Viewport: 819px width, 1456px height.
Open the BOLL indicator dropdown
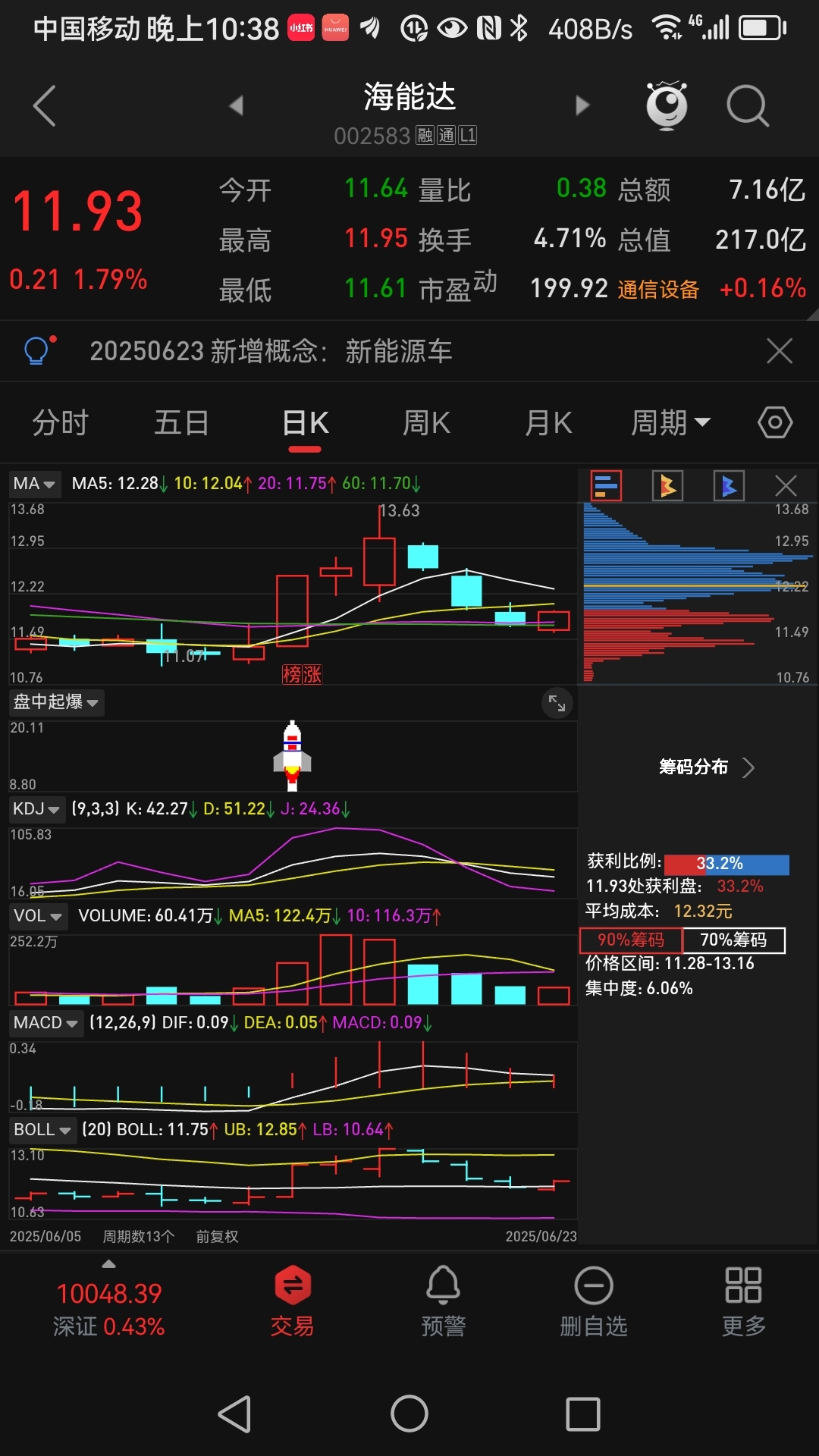click(x=42, y=1130)
